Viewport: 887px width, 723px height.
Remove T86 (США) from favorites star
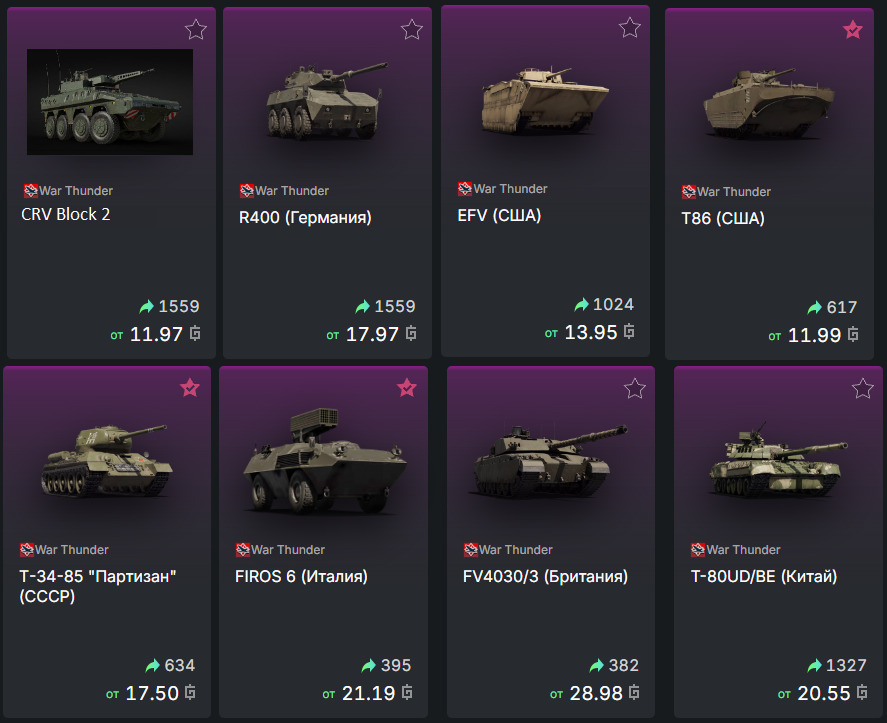[x=852, y=30]
